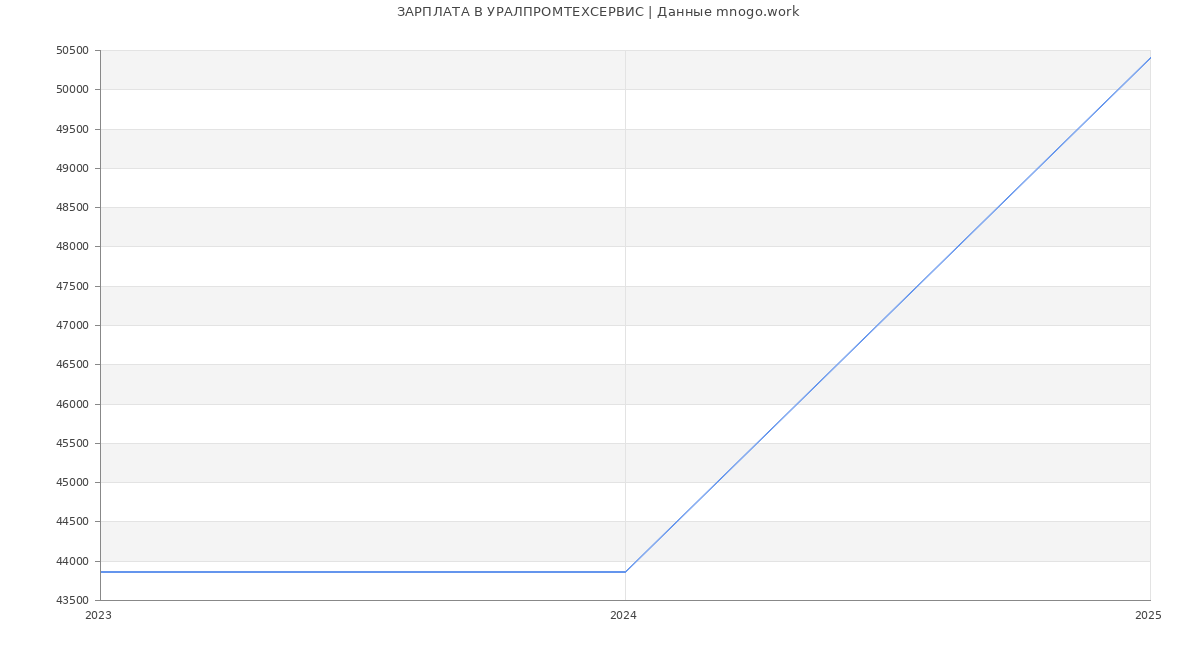Click the 49500 y-axis label

click(x=72, y=130)
